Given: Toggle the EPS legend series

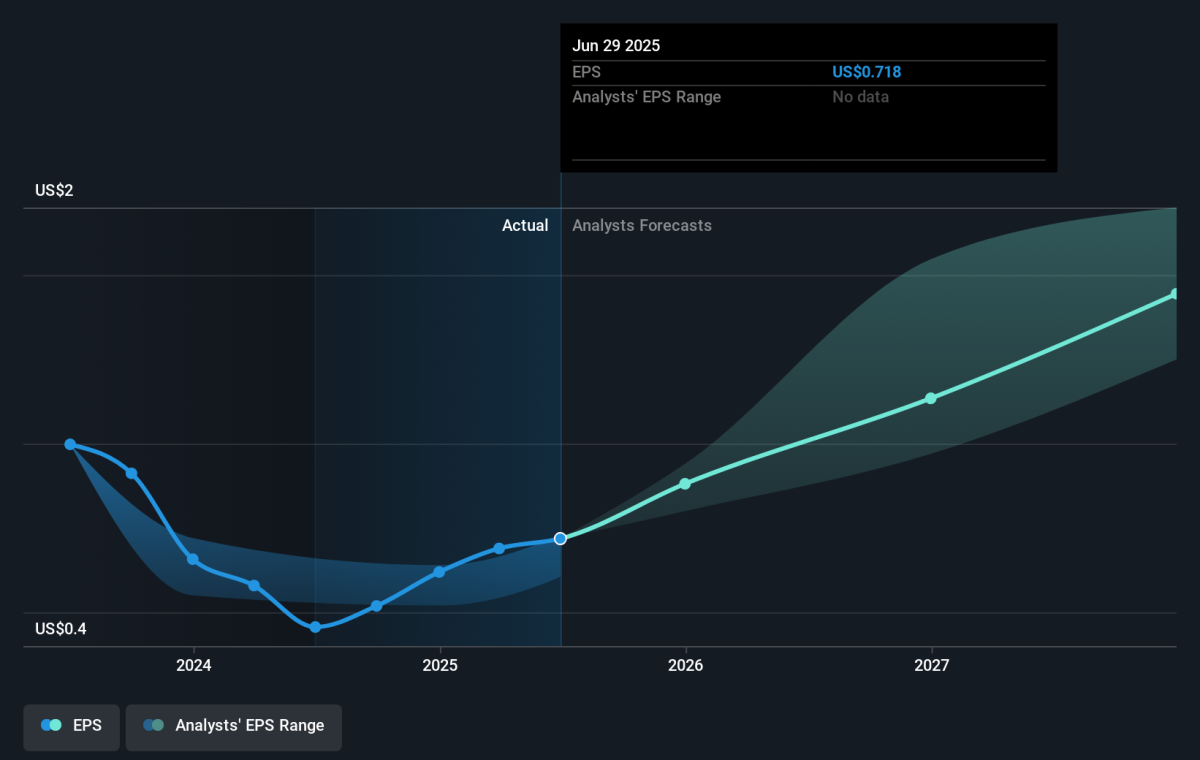Looking at the screenshot, I should click(x=71, y=726).
